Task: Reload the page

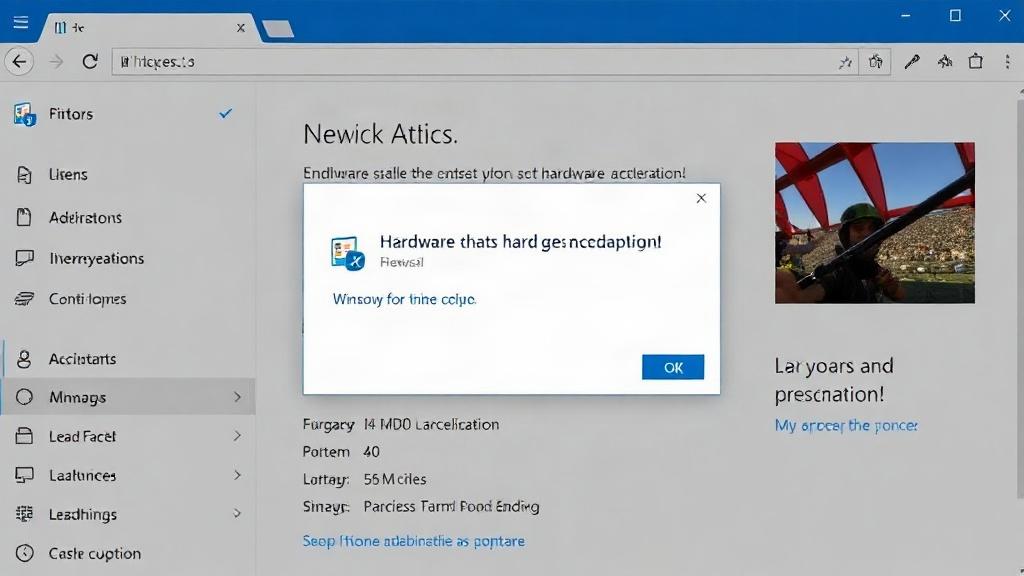Action: tap(90, 62)
